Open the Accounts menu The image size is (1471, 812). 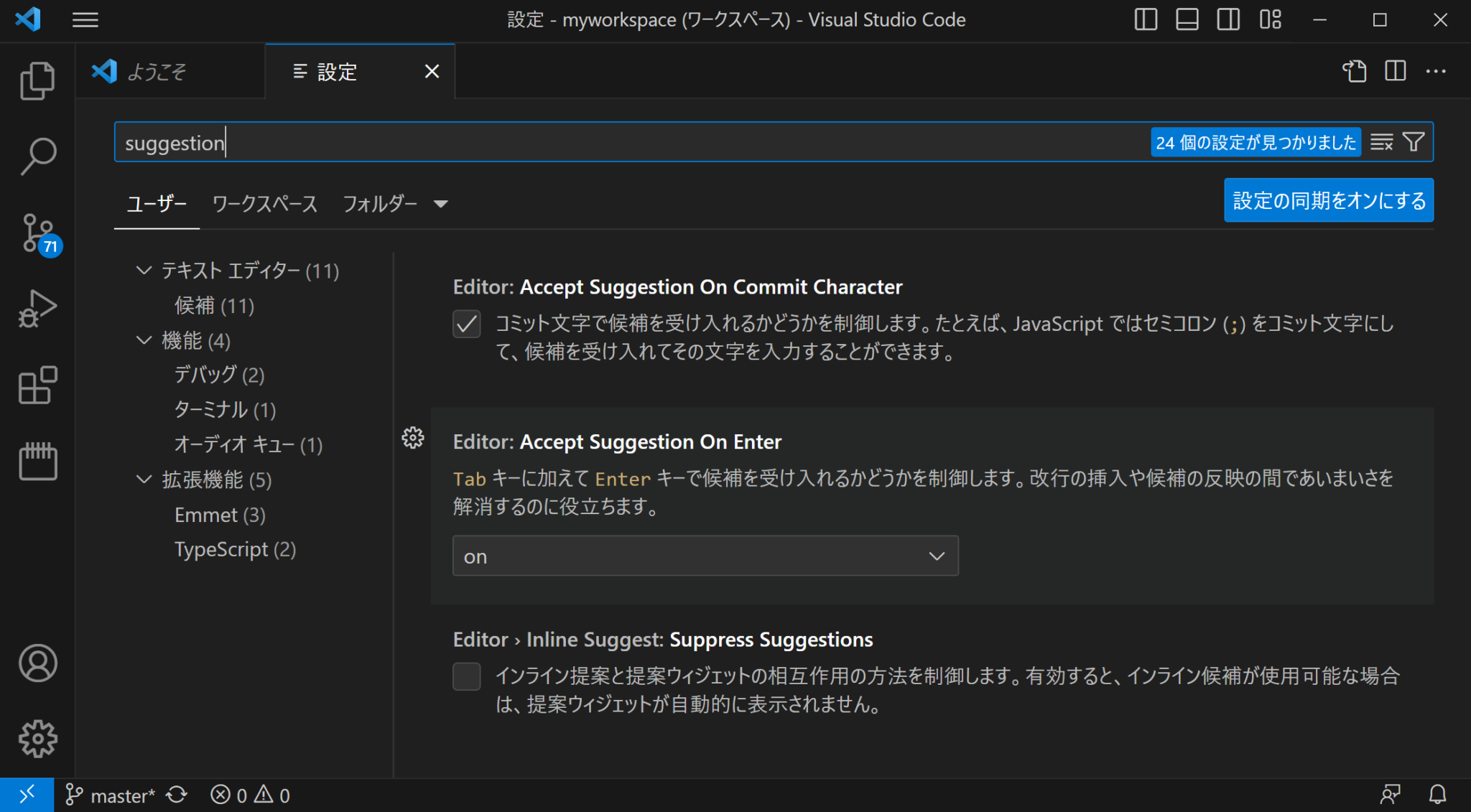point(38,664)
